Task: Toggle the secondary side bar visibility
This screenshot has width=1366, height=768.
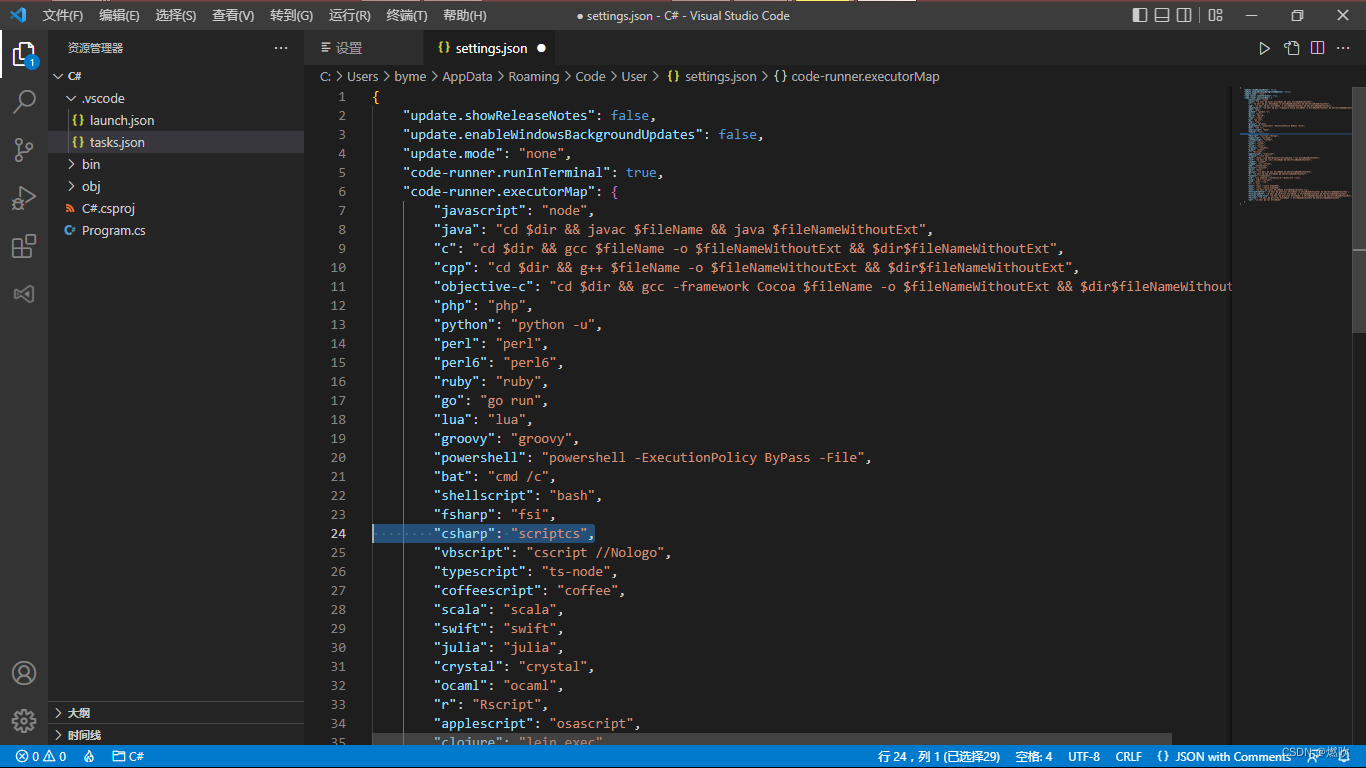Action: (1184, 15)
